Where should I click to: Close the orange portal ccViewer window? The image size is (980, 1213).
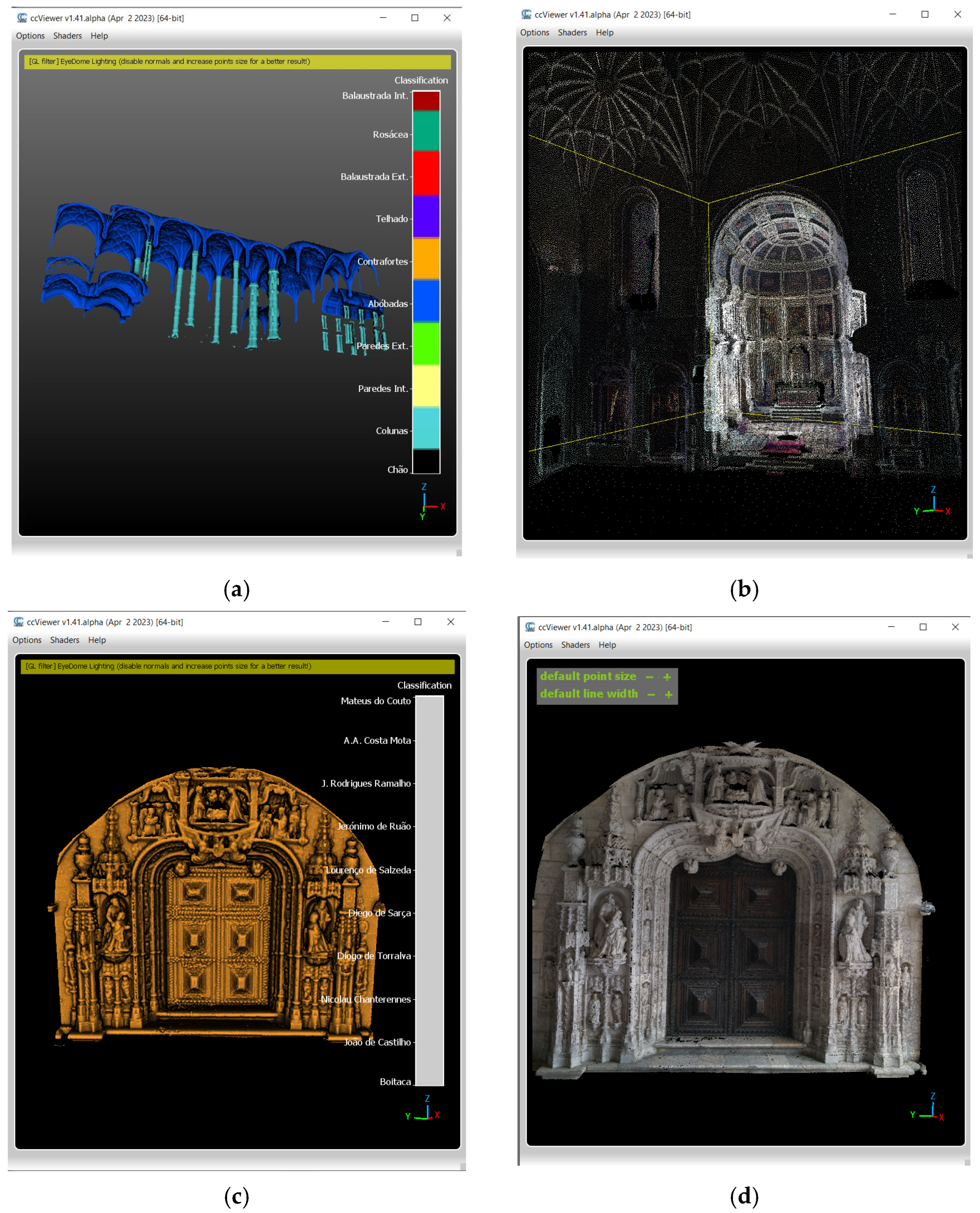[x=450, y=621]
